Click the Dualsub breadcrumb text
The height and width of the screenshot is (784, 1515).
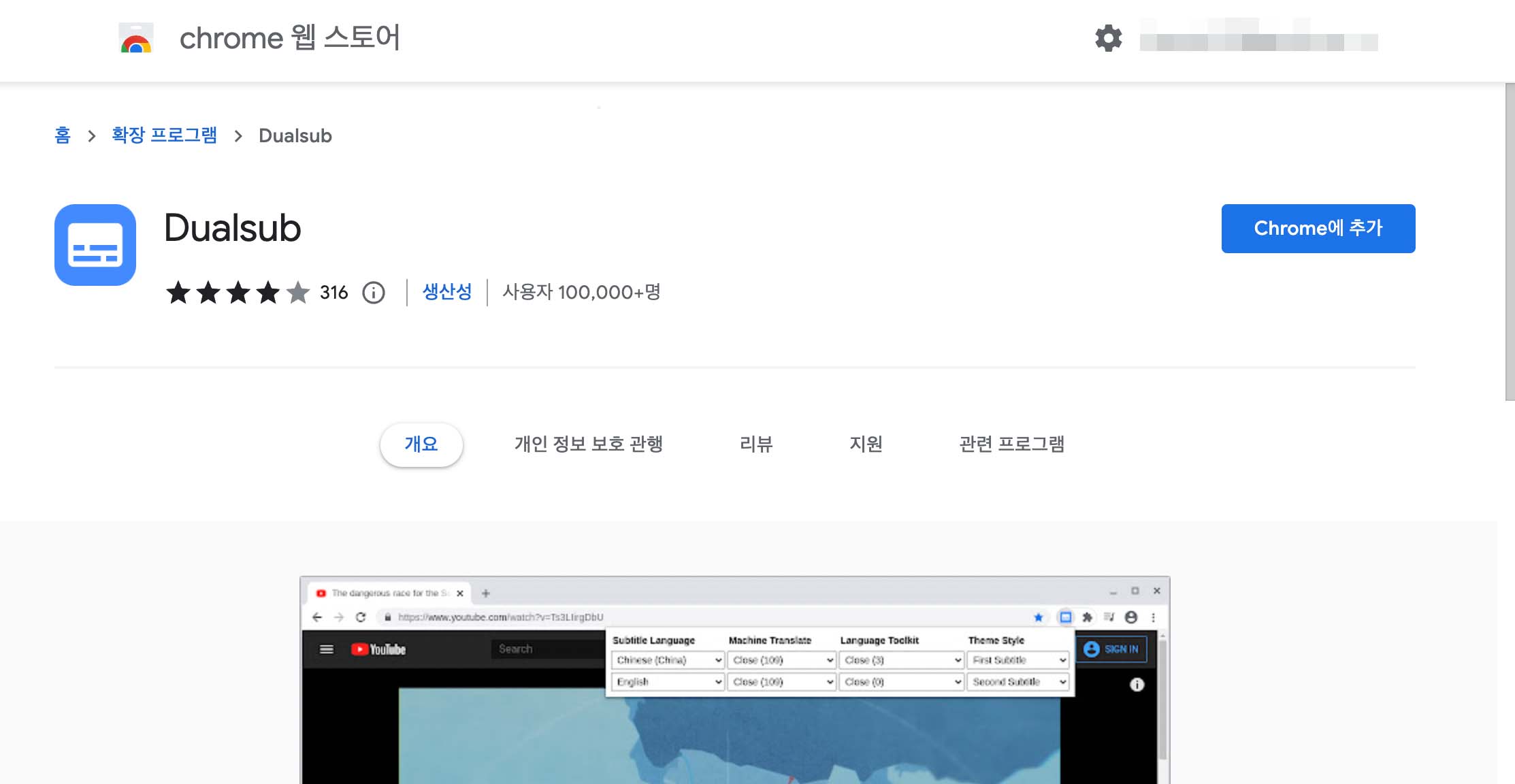[295, 135]
